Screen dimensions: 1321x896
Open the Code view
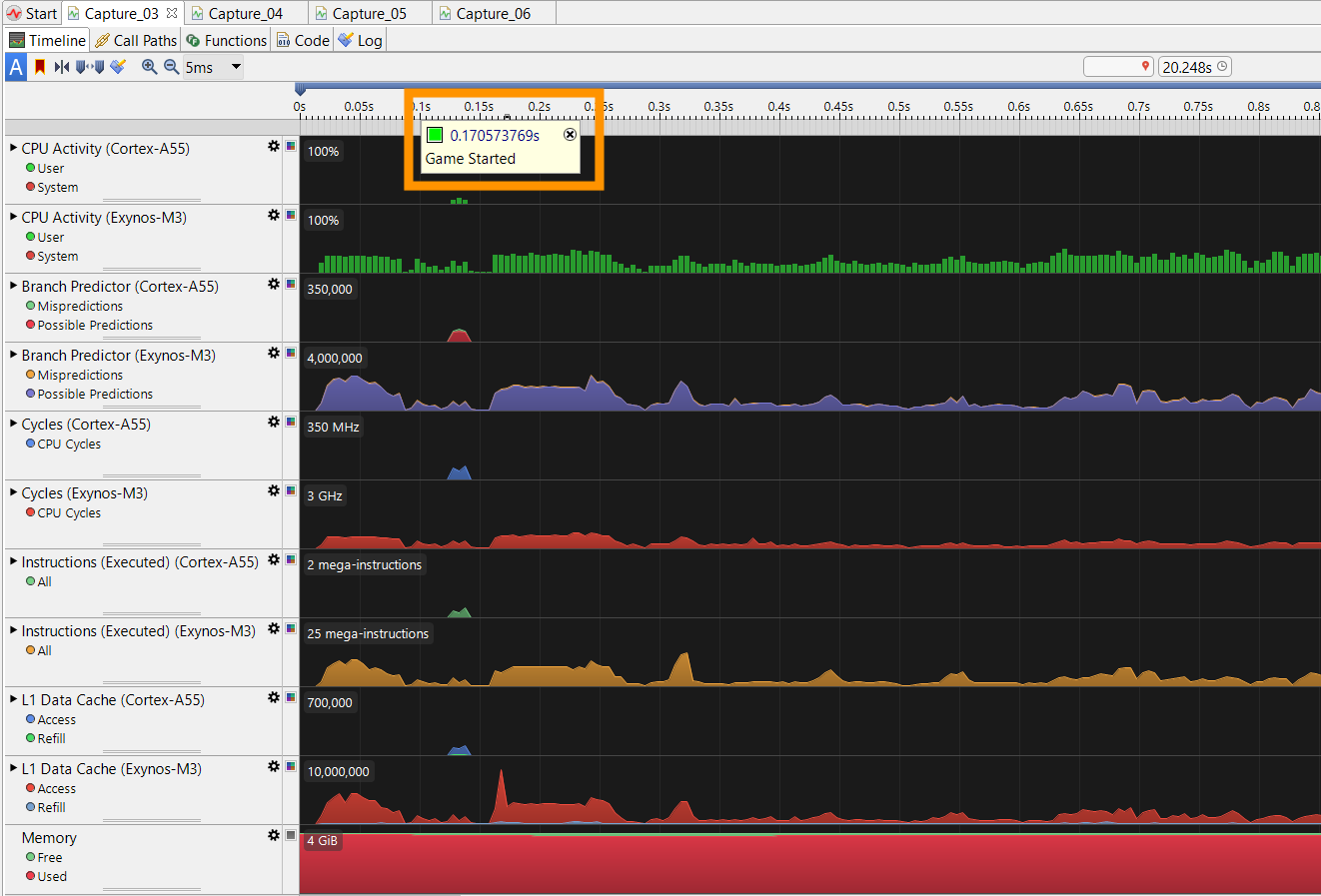point(303,40)
